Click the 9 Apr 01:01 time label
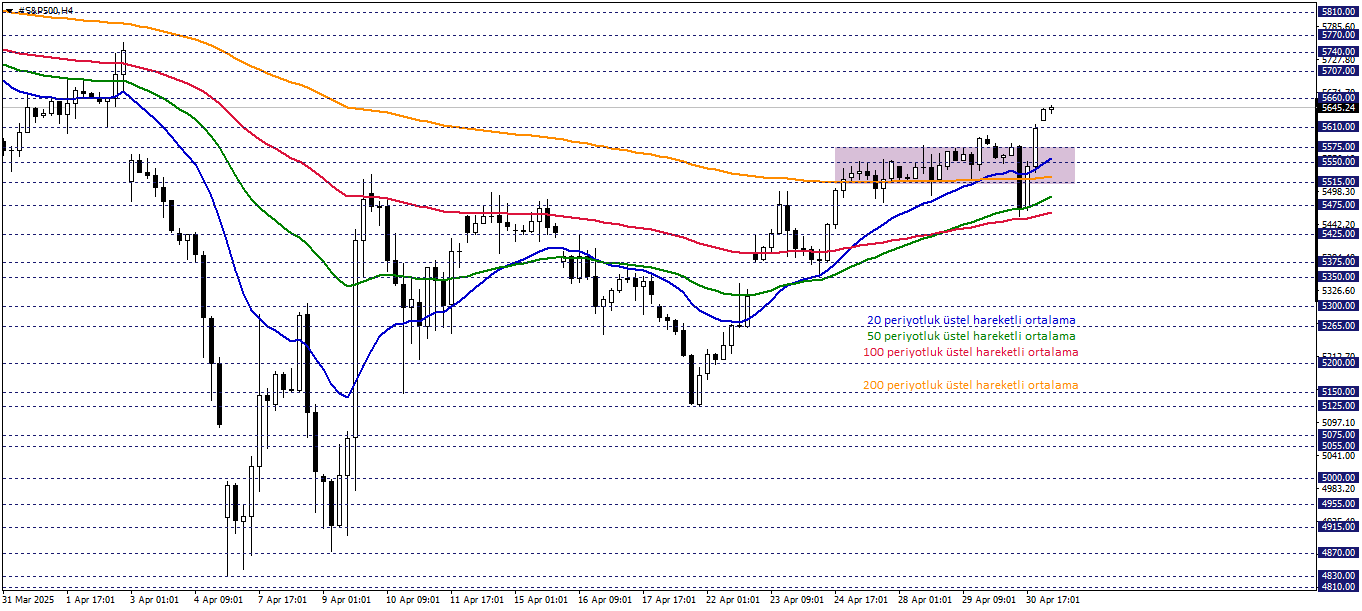1362x611 pixels. tap(346, 601)
